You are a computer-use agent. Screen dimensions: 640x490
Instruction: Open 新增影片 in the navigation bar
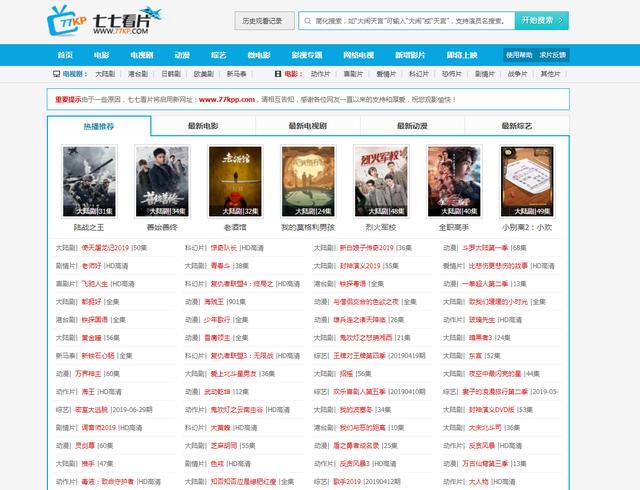pyautogui.click(x=410, y=55)
